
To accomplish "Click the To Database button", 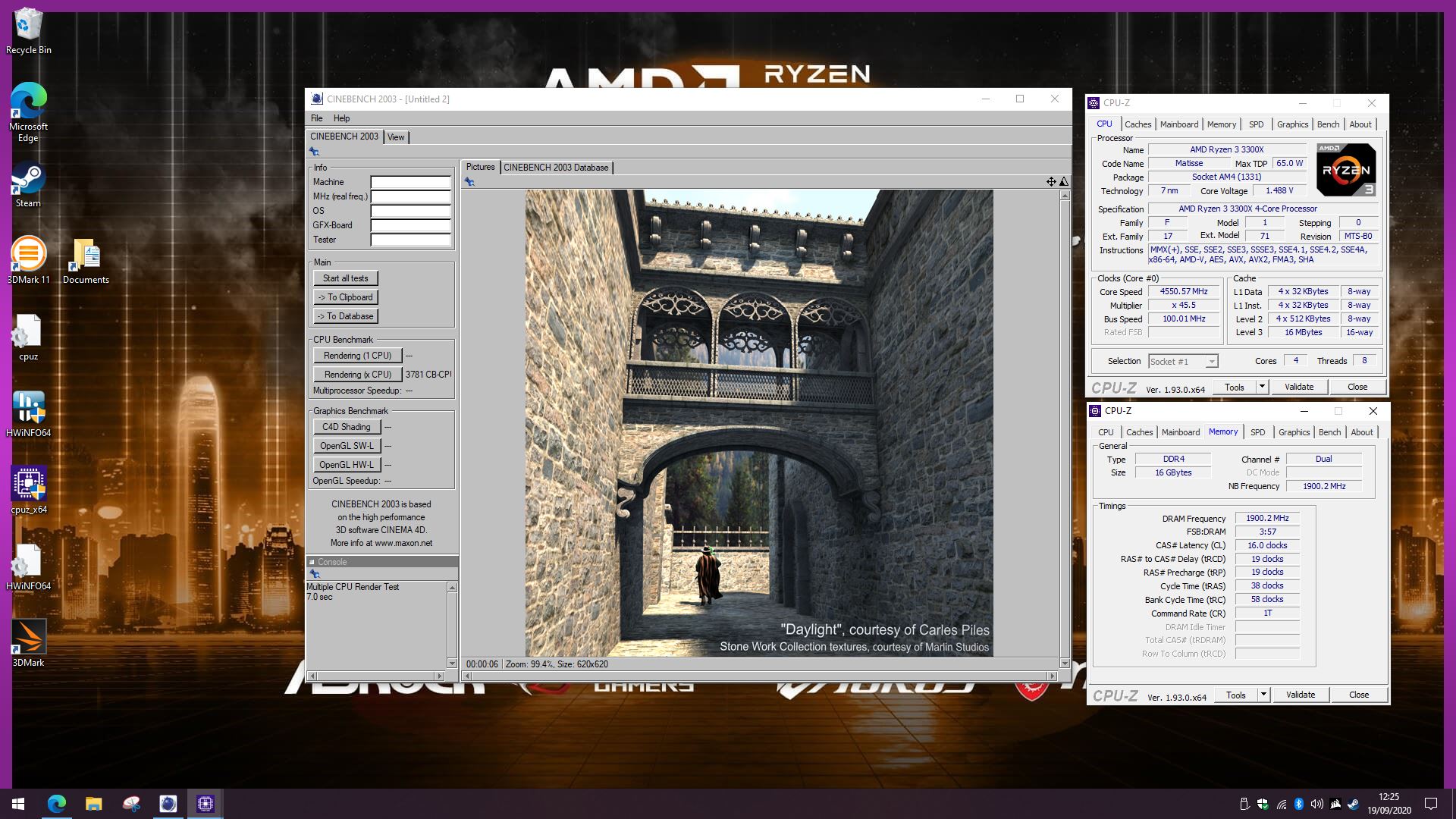I will pyautogui.click(x=345, y=316).
